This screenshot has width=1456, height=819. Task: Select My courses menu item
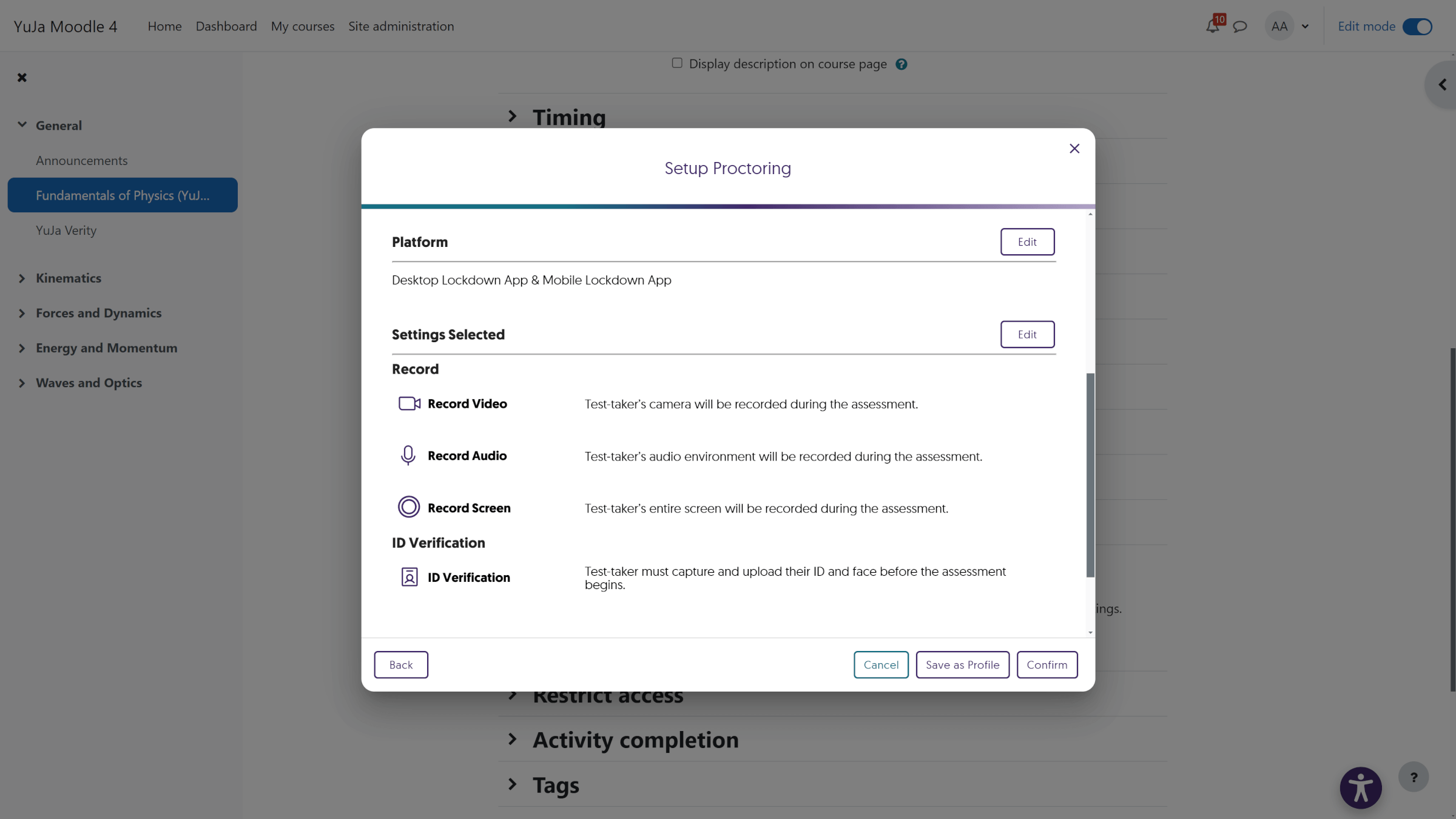(x=302, y=26)
